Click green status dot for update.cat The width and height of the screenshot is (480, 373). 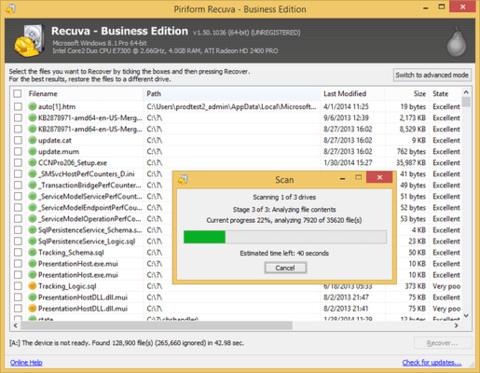32,140
